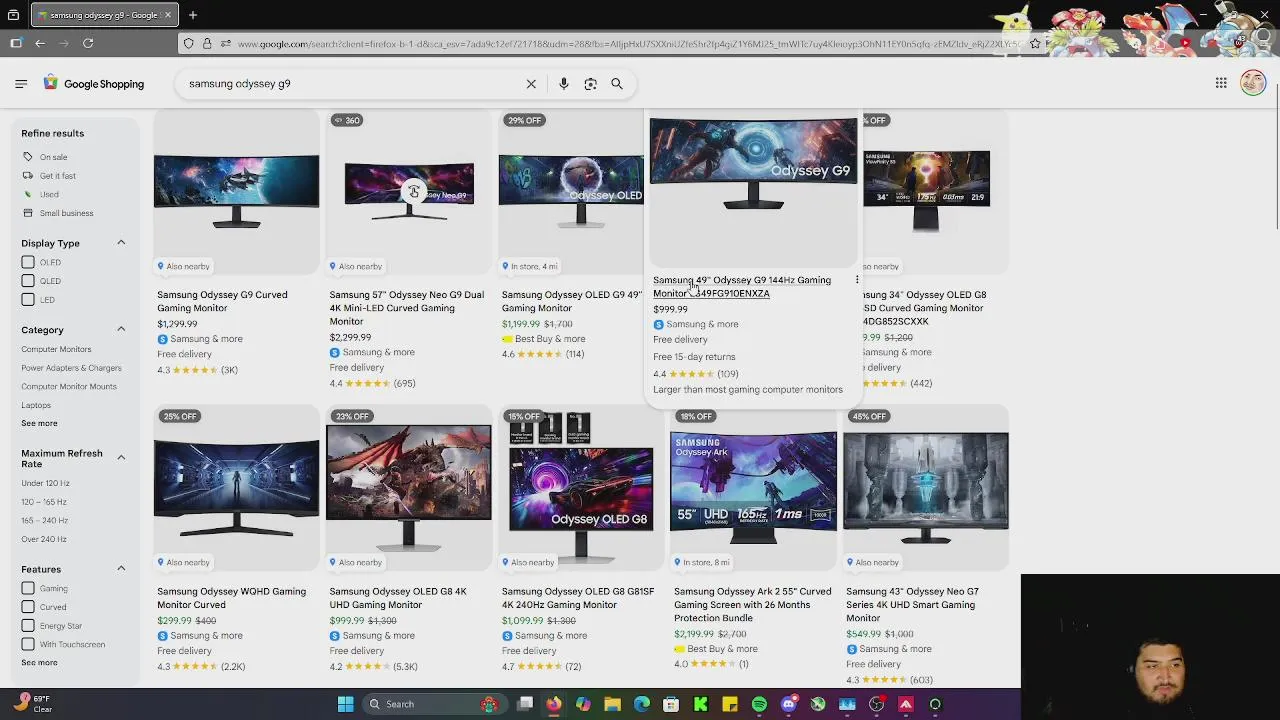Select refresh rate 120 – 165 Hz

click(44, 502)
